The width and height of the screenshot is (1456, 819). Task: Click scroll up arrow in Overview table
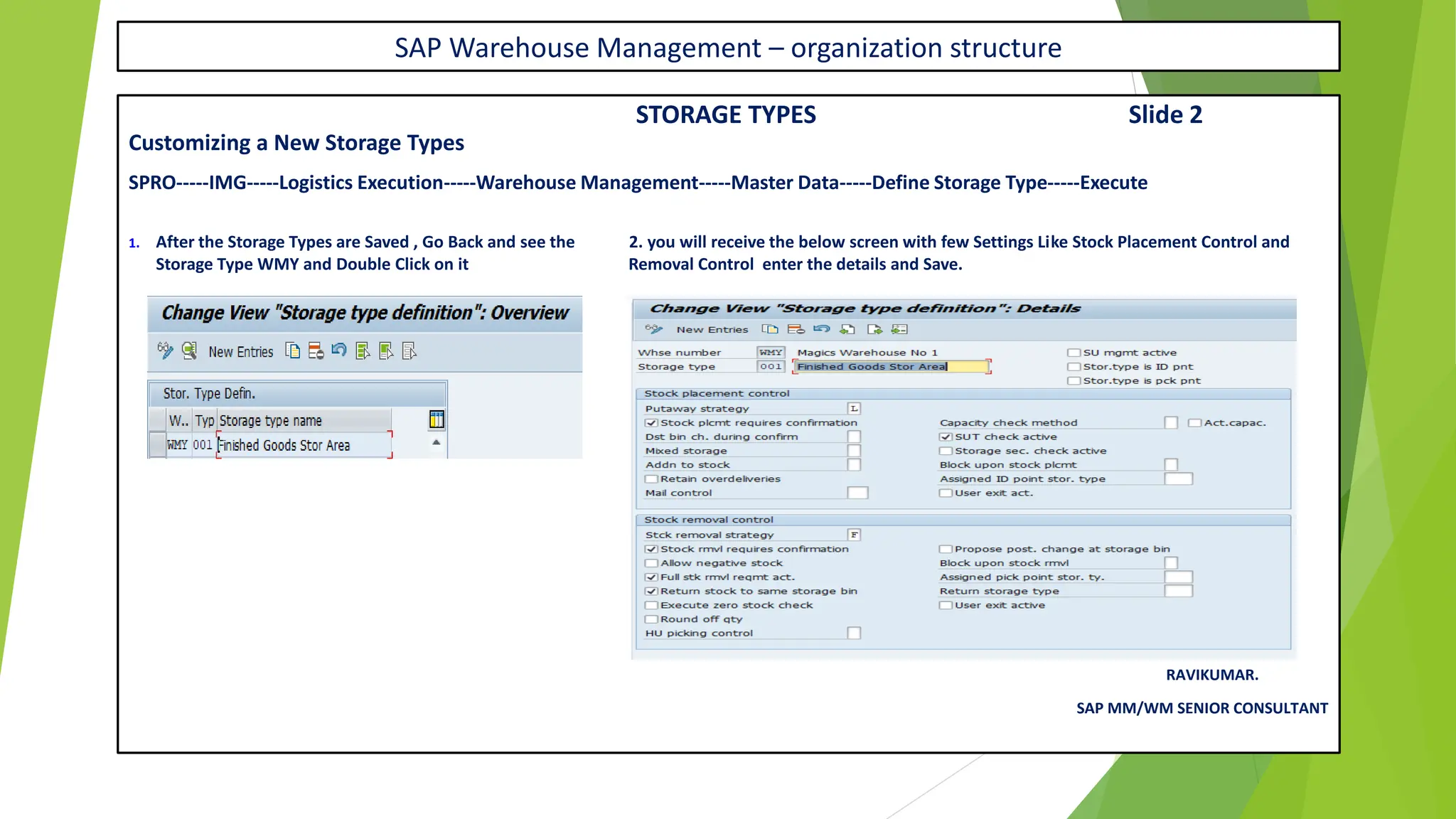437,442
